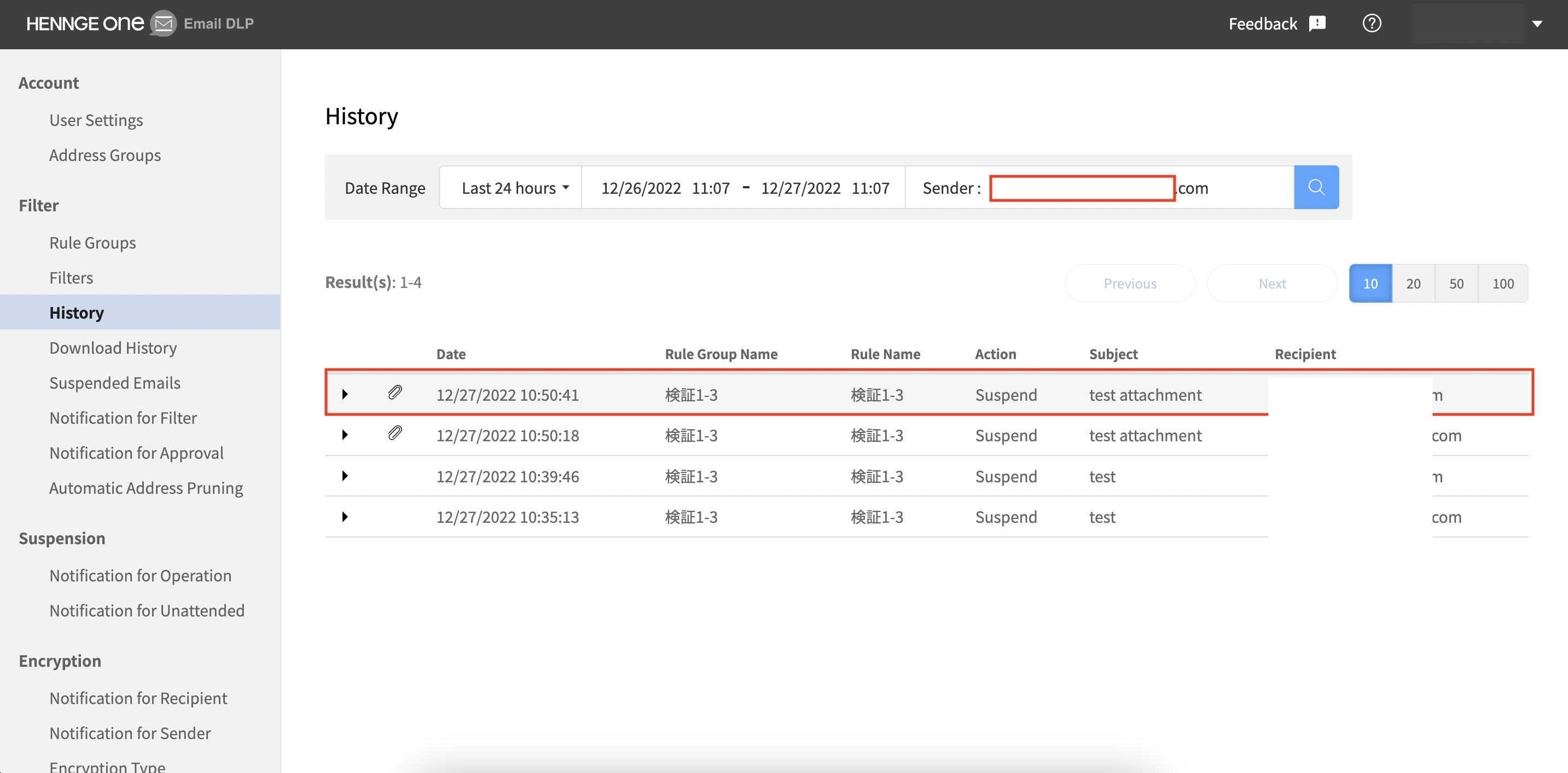This screenshot has height=773, width=1568.
Task: Open Automatic Address Pruning in sidebar
Action: (x=146, y=488)
